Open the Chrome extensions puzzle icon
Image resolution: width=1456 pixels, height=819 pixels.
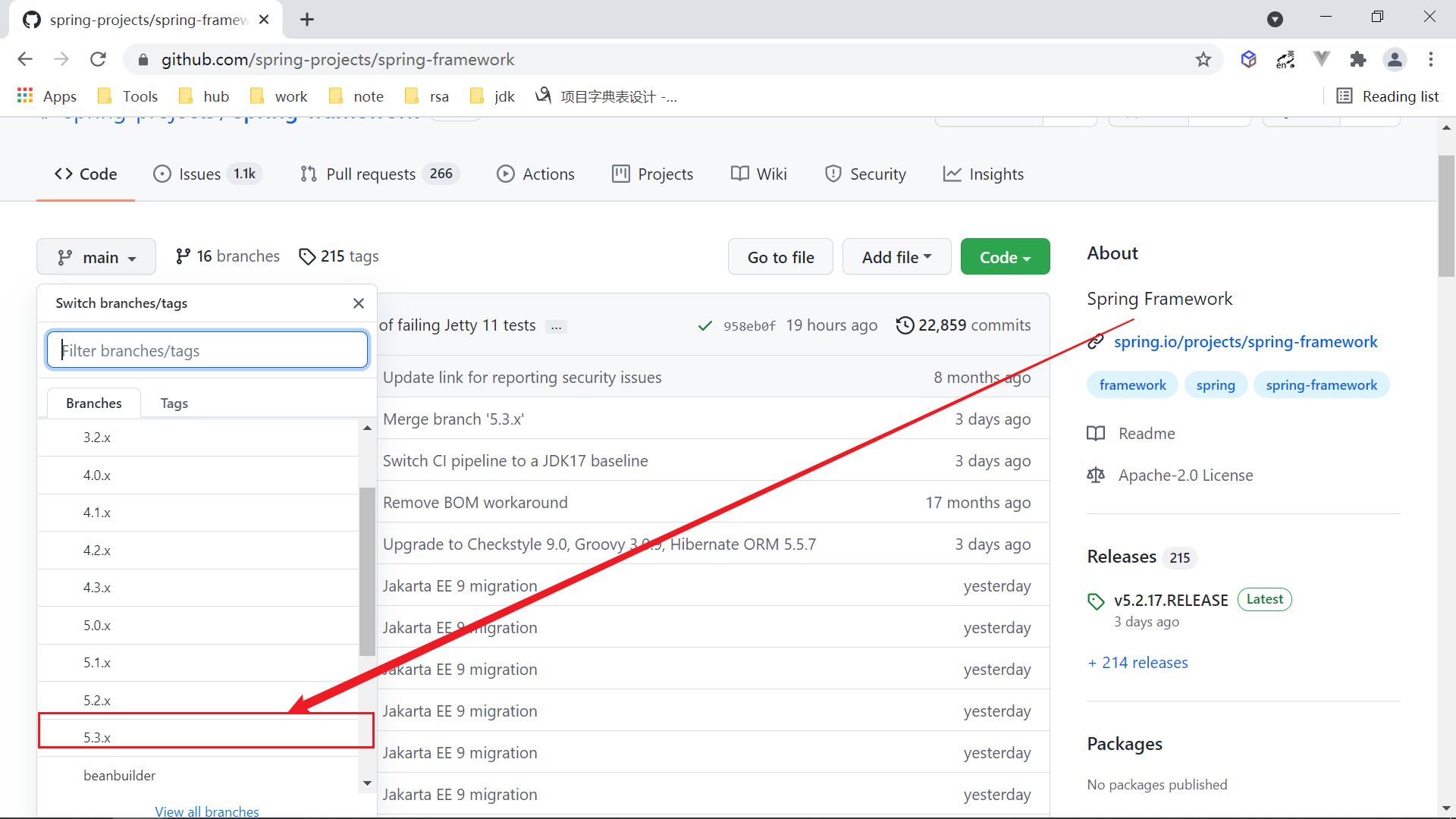(1358, 59)
